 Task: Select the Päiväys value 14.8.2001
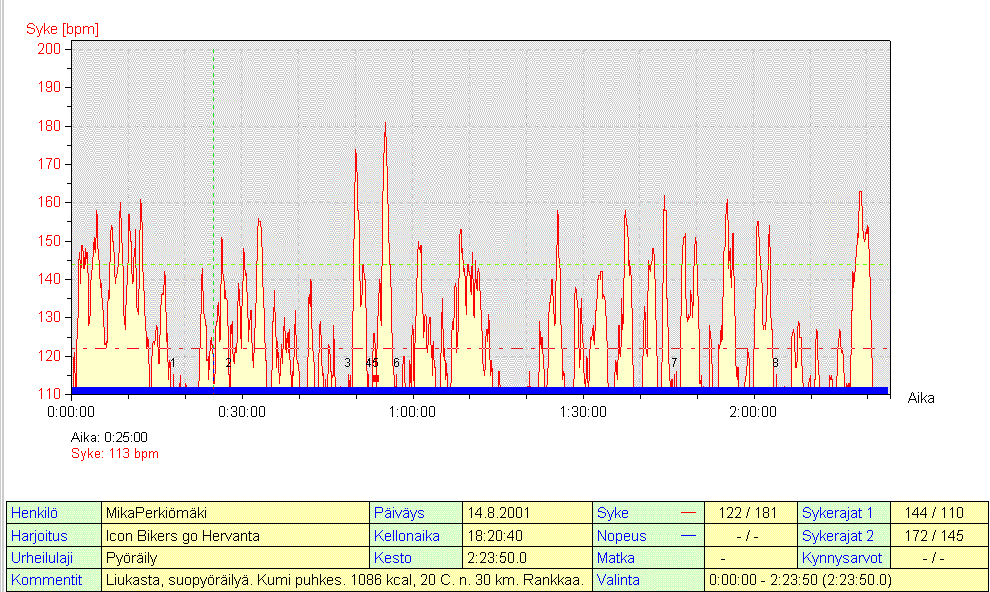click(499, 513)
